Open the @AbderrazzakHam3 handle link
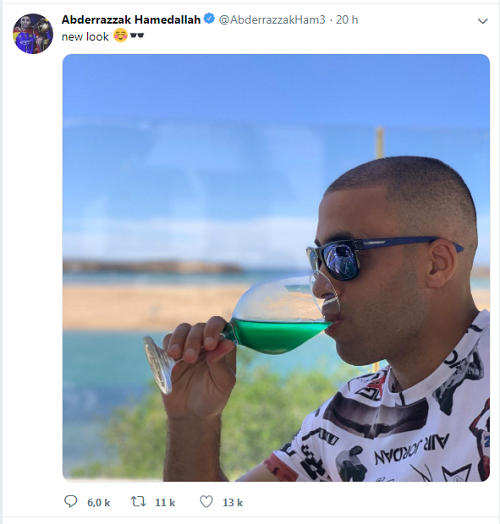500x524 pixels. point(272,20)
